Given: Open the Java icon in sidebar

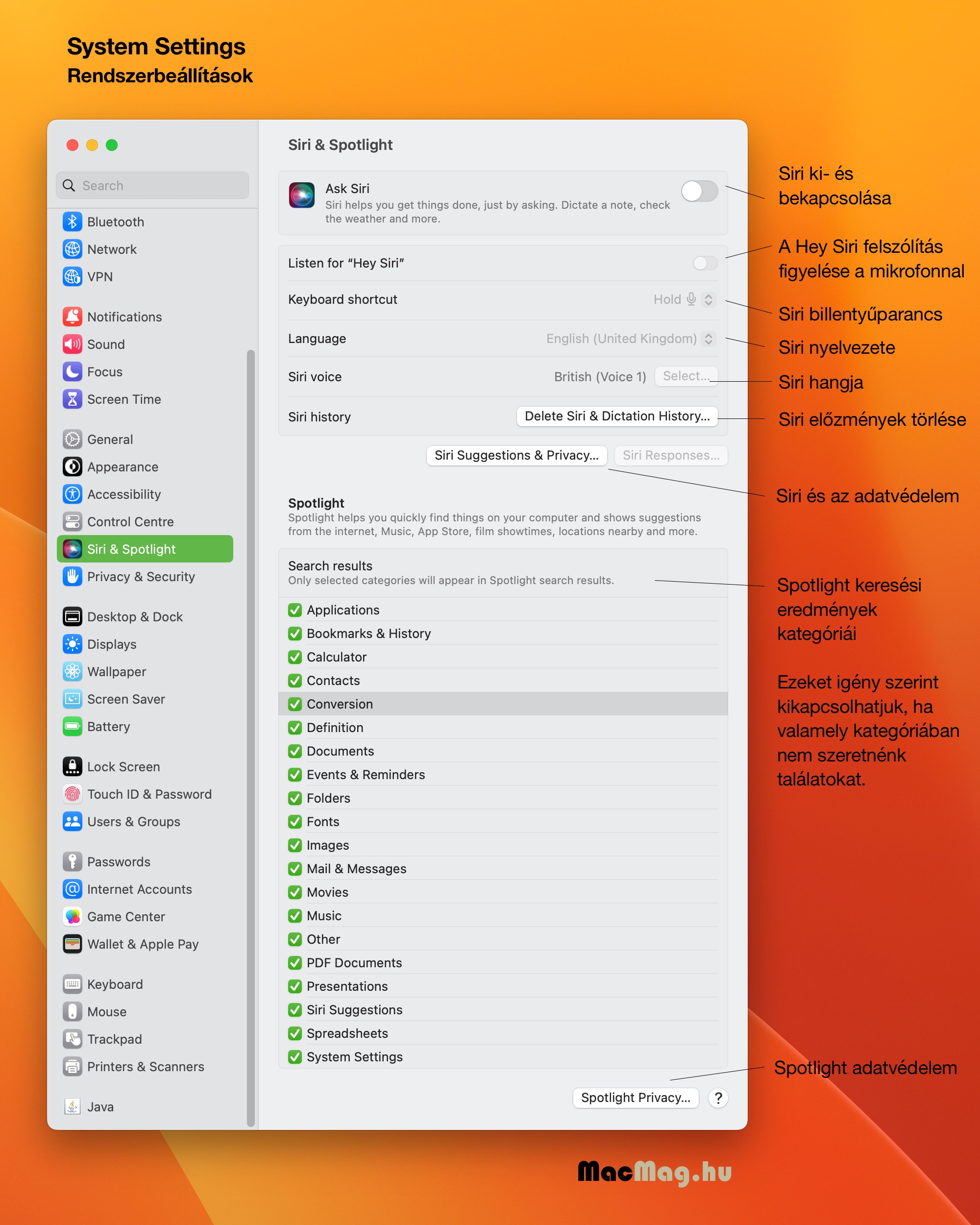Looking at the screenshot, I should click(72, 1106).
